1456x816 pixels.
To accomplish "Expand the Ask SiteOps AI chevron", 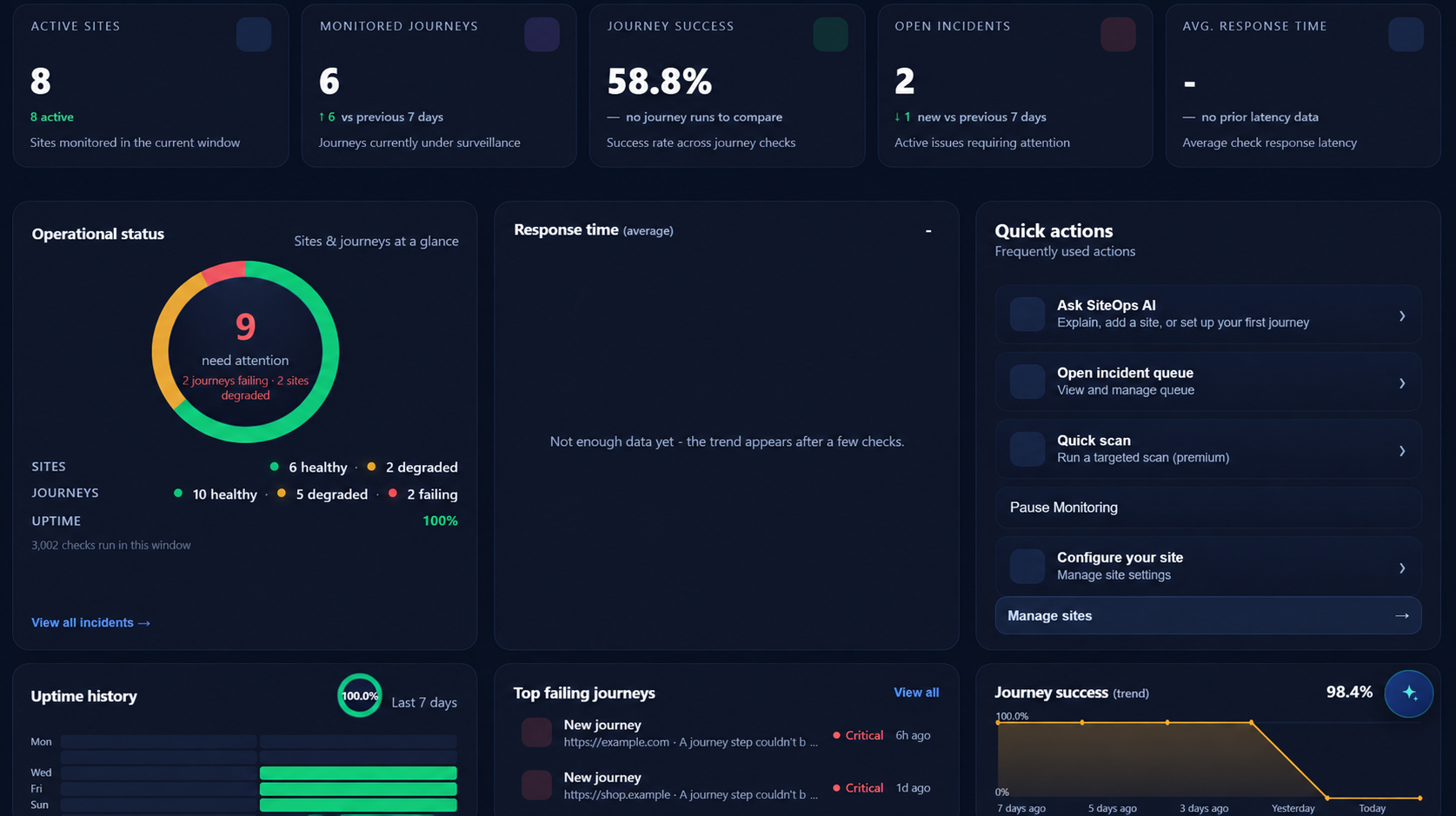I will click(x=1401, y=316).
